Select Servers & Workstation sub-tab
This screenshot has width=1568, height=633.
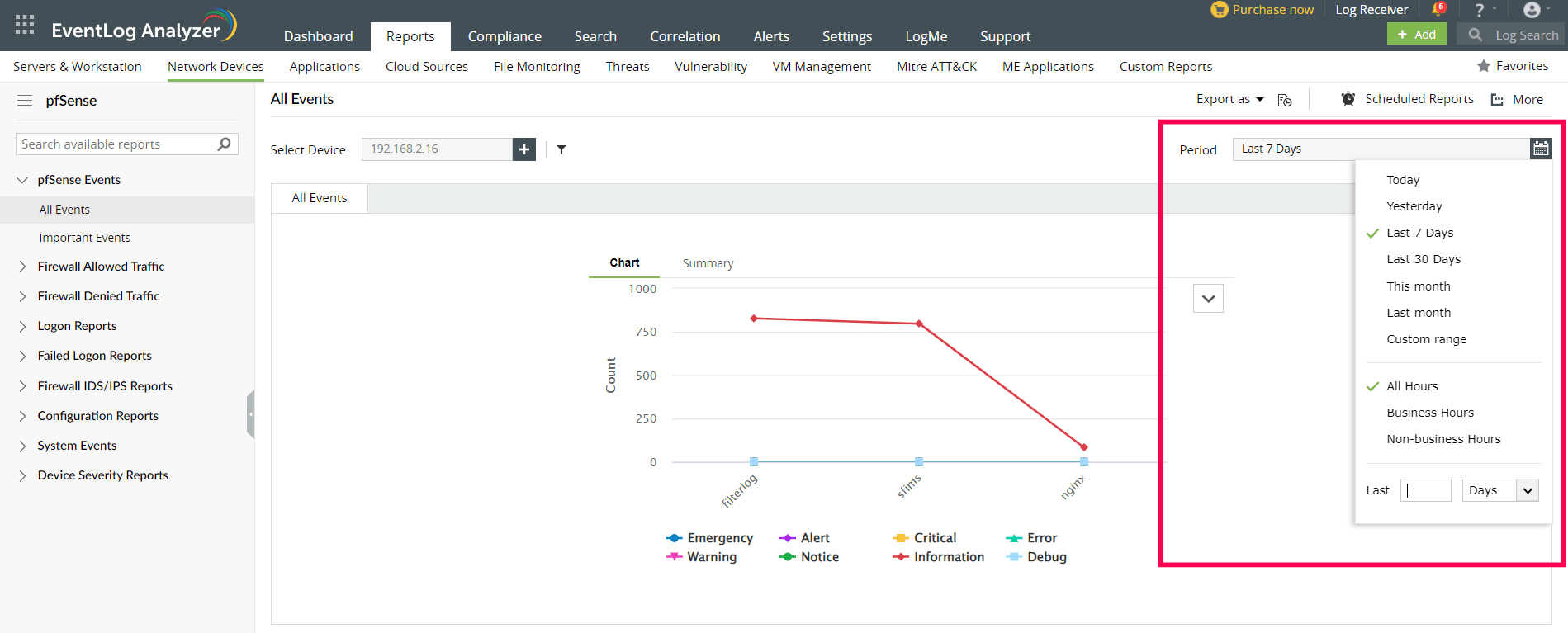78,67
